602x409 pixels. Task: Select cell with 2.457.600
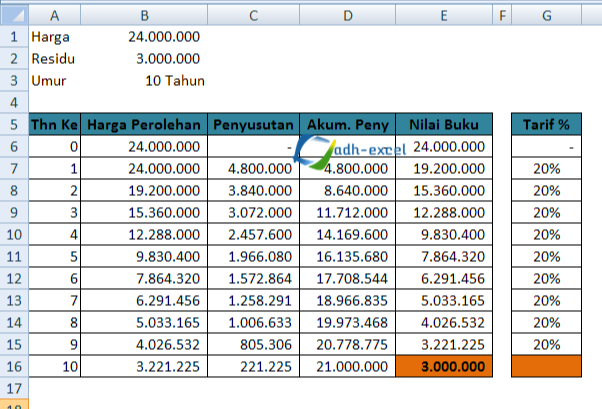coord(253,234)
